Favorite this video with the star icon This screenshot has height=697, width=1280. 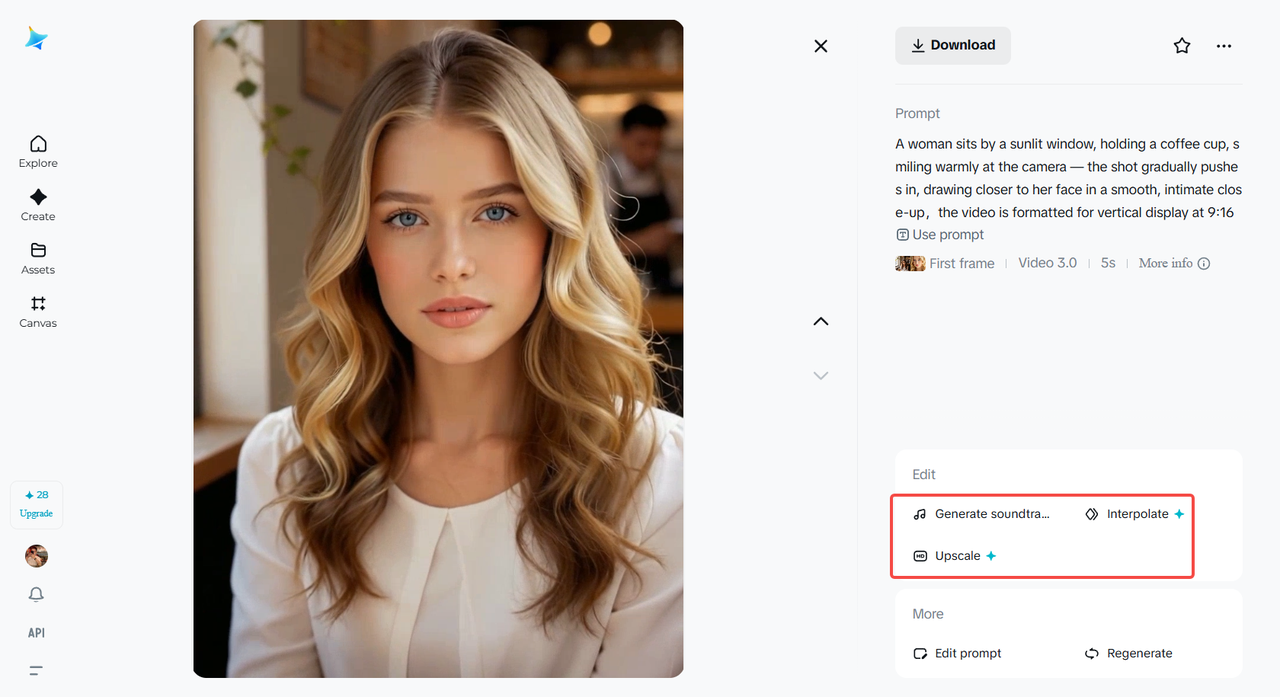tap(1182, 45)
